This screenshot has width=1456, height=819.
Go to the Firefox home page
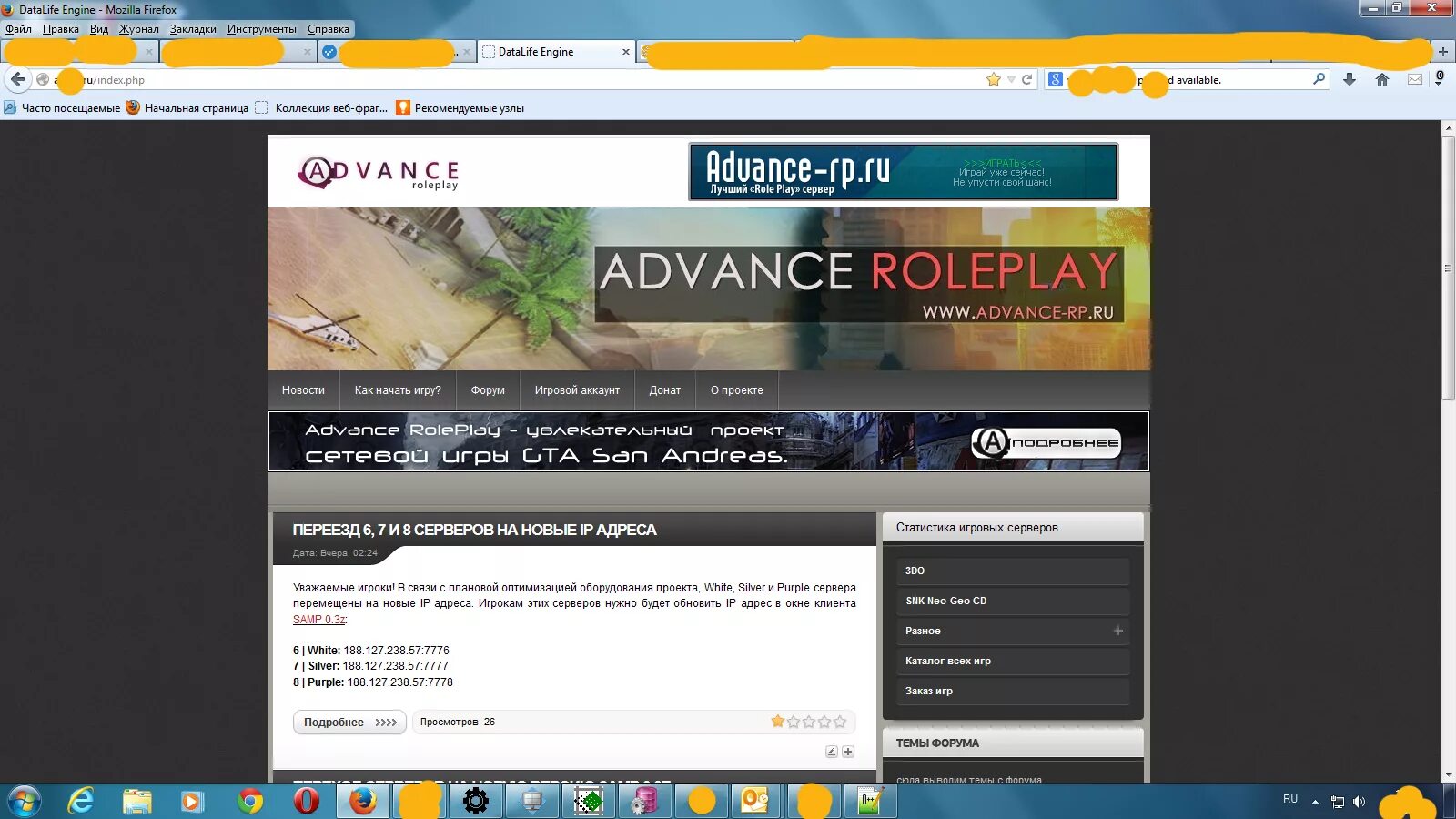click(1382, 79)
